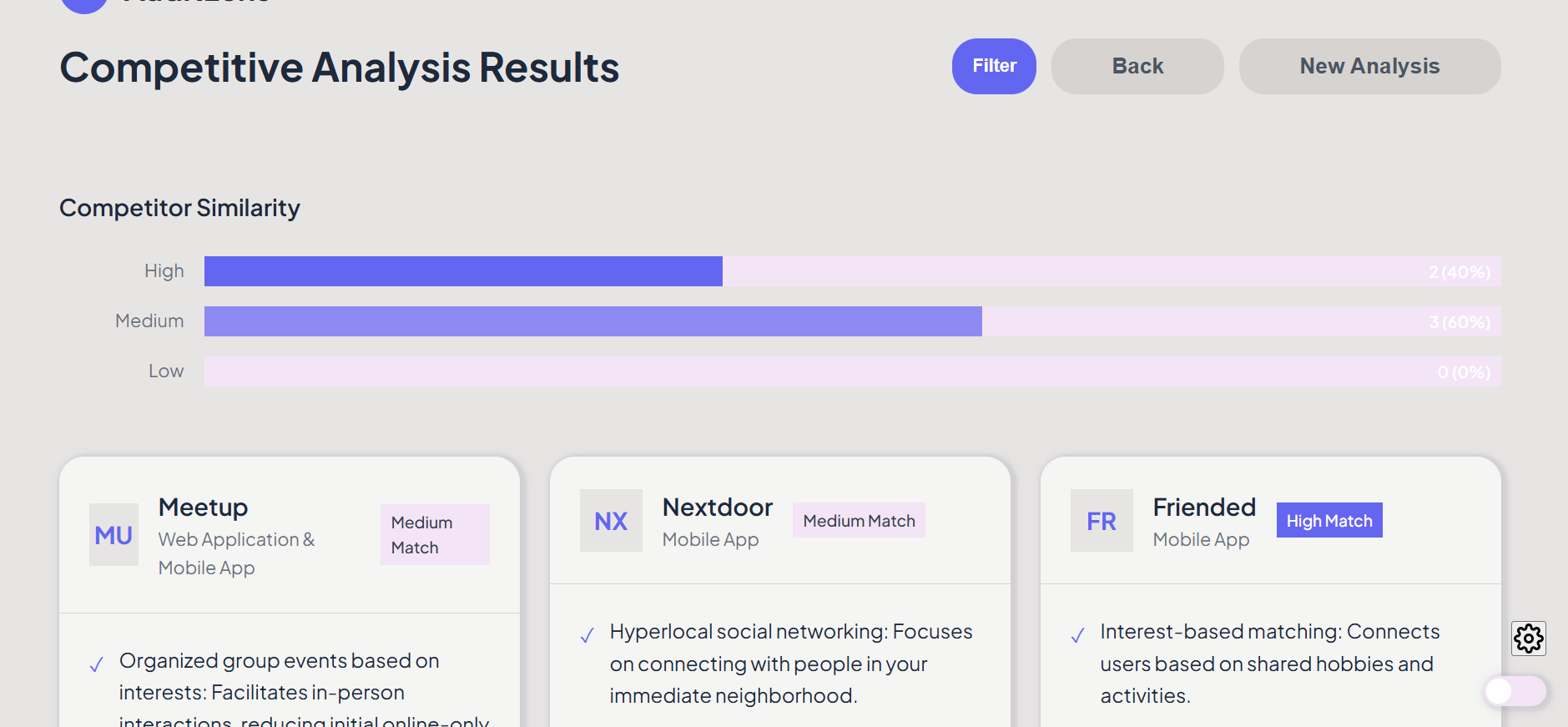Start a New Analysis
The image size is (1568, 727).
pyautogui.click(x=1369, y=66)
